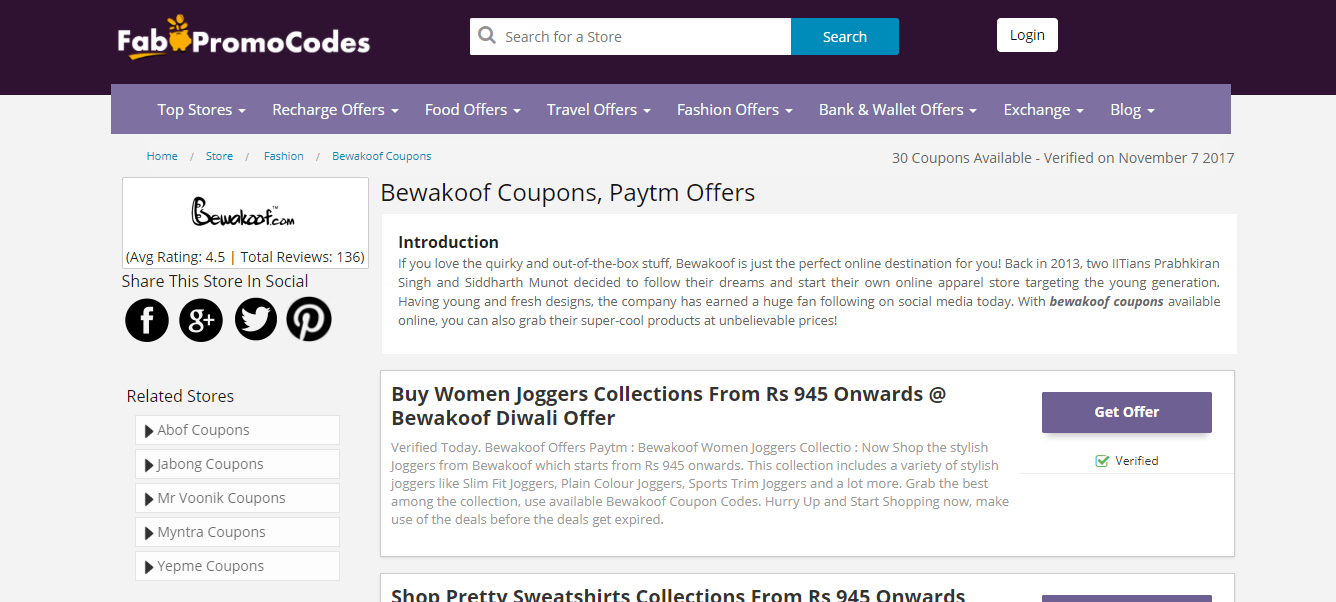The image size is (1336, 602).
Task: Share store on Pinterest icon
Action: point(309,320)
